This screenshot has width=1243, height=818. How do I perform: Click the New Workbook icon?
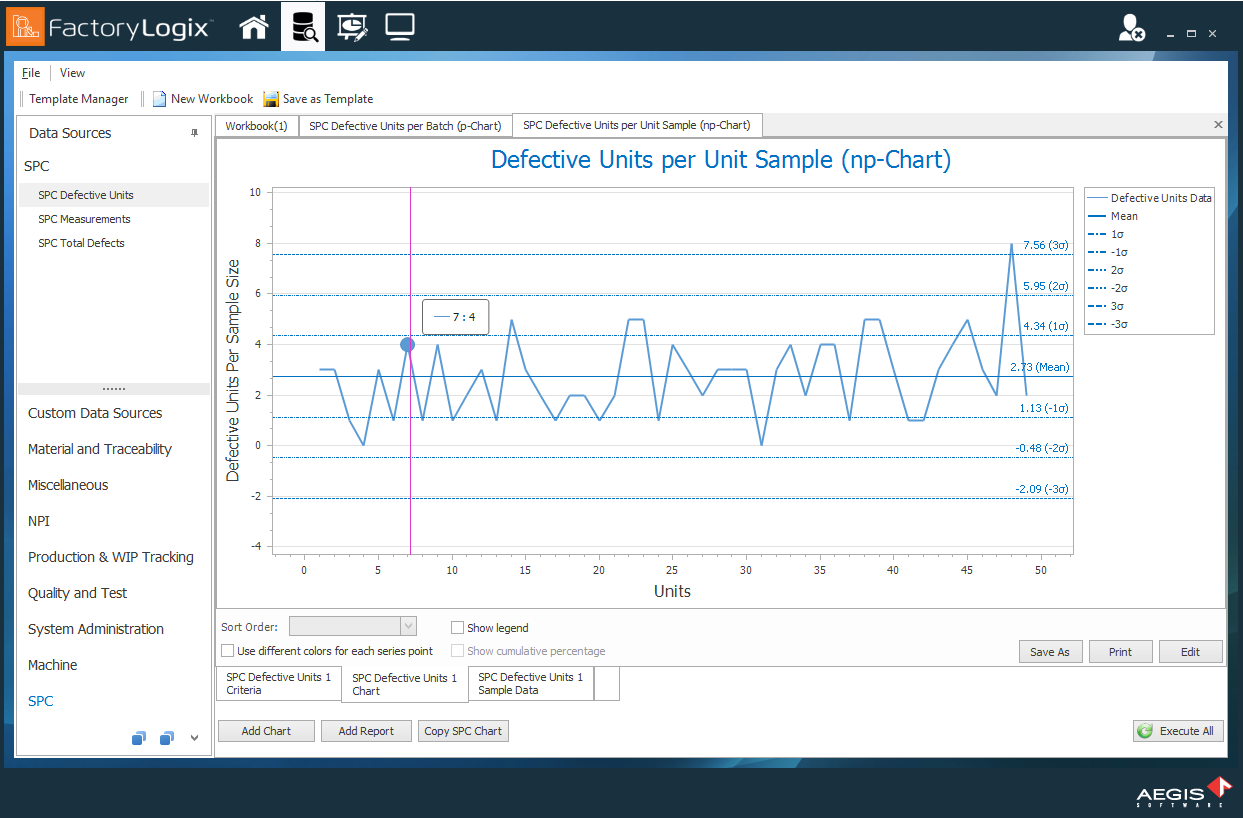coord(159,99)
